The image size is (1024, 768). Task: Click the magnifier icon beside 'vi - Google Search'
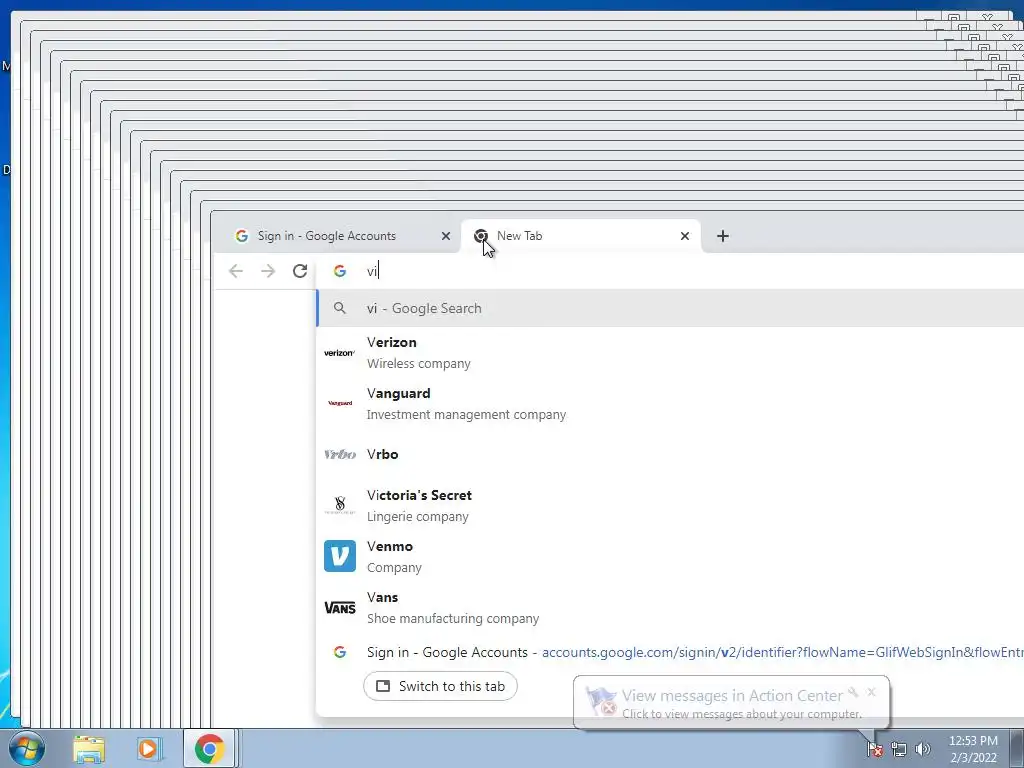pyautogui.click(x=340, y=308)
